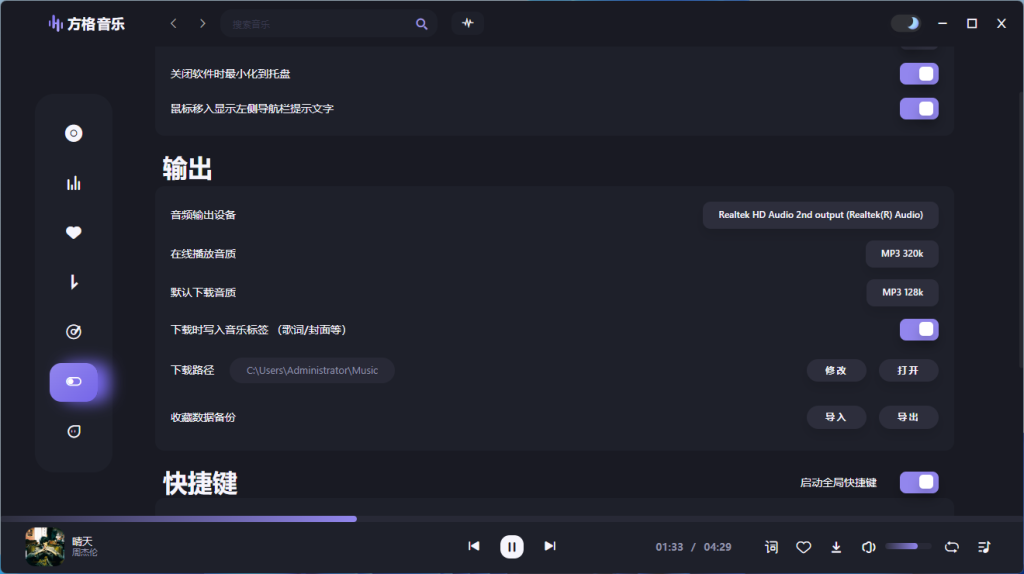1024x574 pixels.
Task: Open the about face icon in sidebar
Action: [x=74, y=432]
